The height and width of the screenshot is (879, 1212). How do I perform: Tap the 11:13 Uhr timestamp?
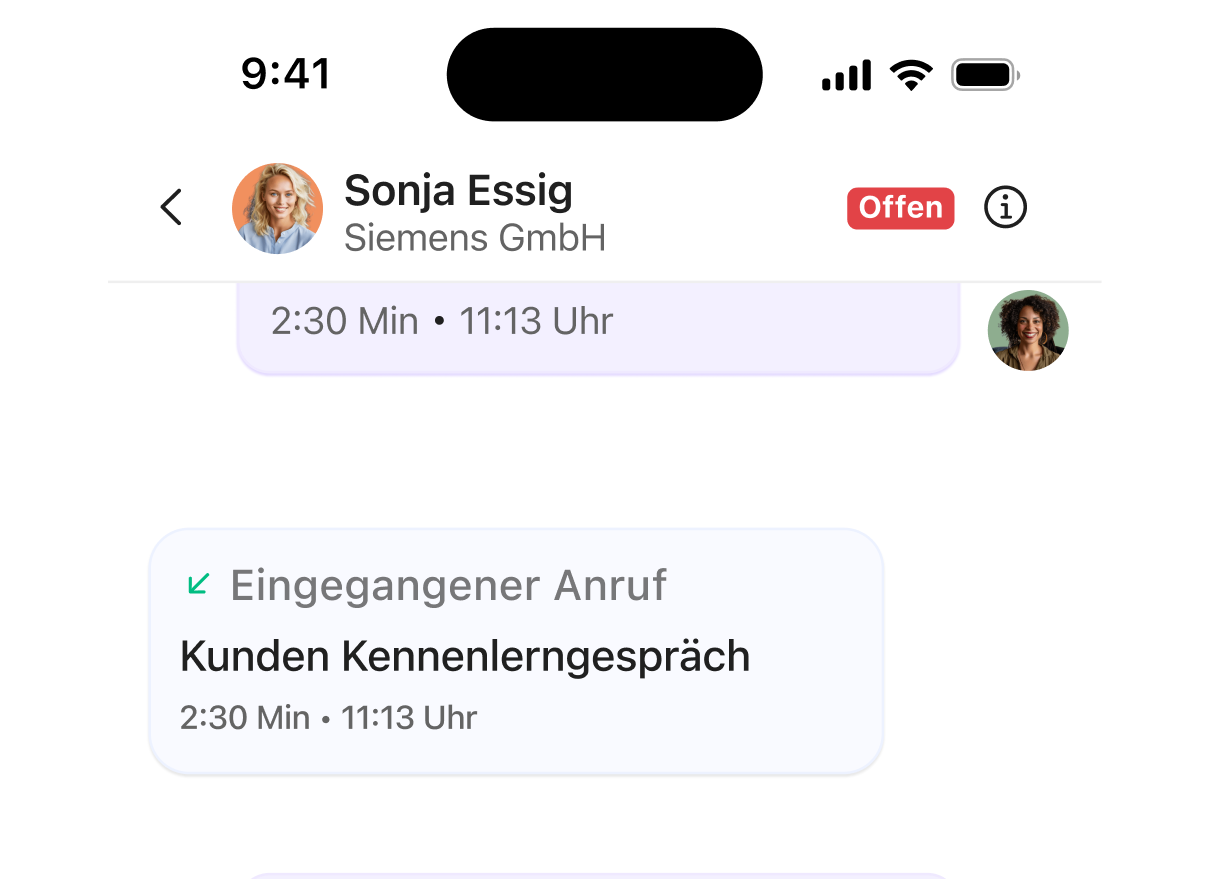point(409,717)
